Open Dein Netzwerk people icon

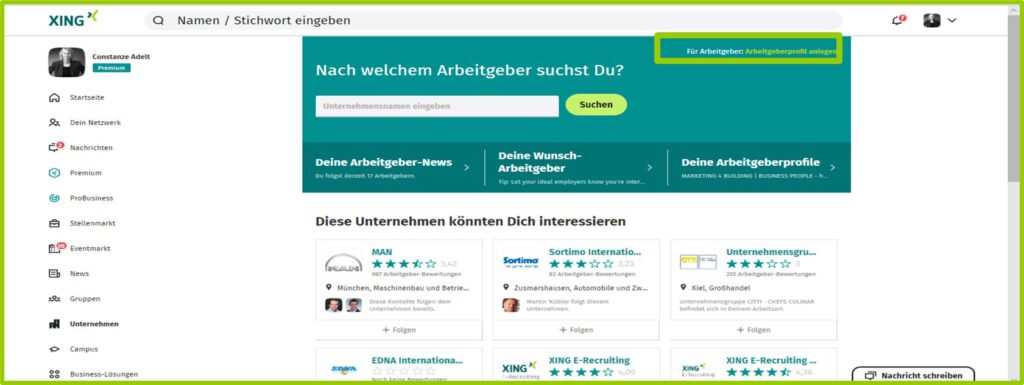[x=55, y=123]
